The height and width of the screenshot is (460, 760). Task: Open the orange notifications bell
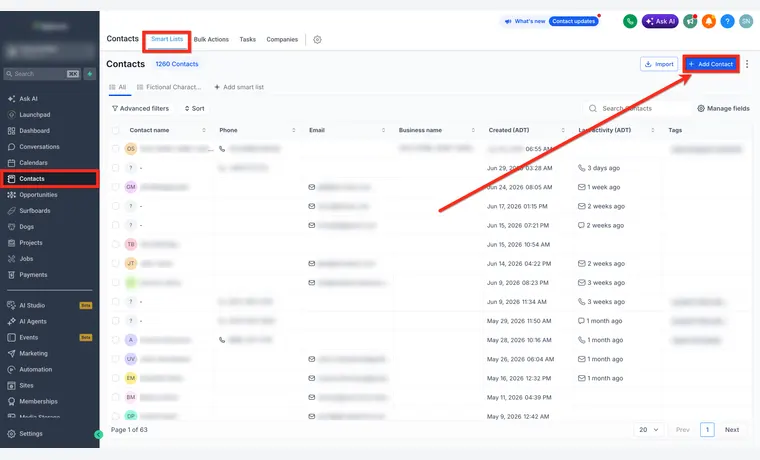pyautogui.click(x=709, y=21)
